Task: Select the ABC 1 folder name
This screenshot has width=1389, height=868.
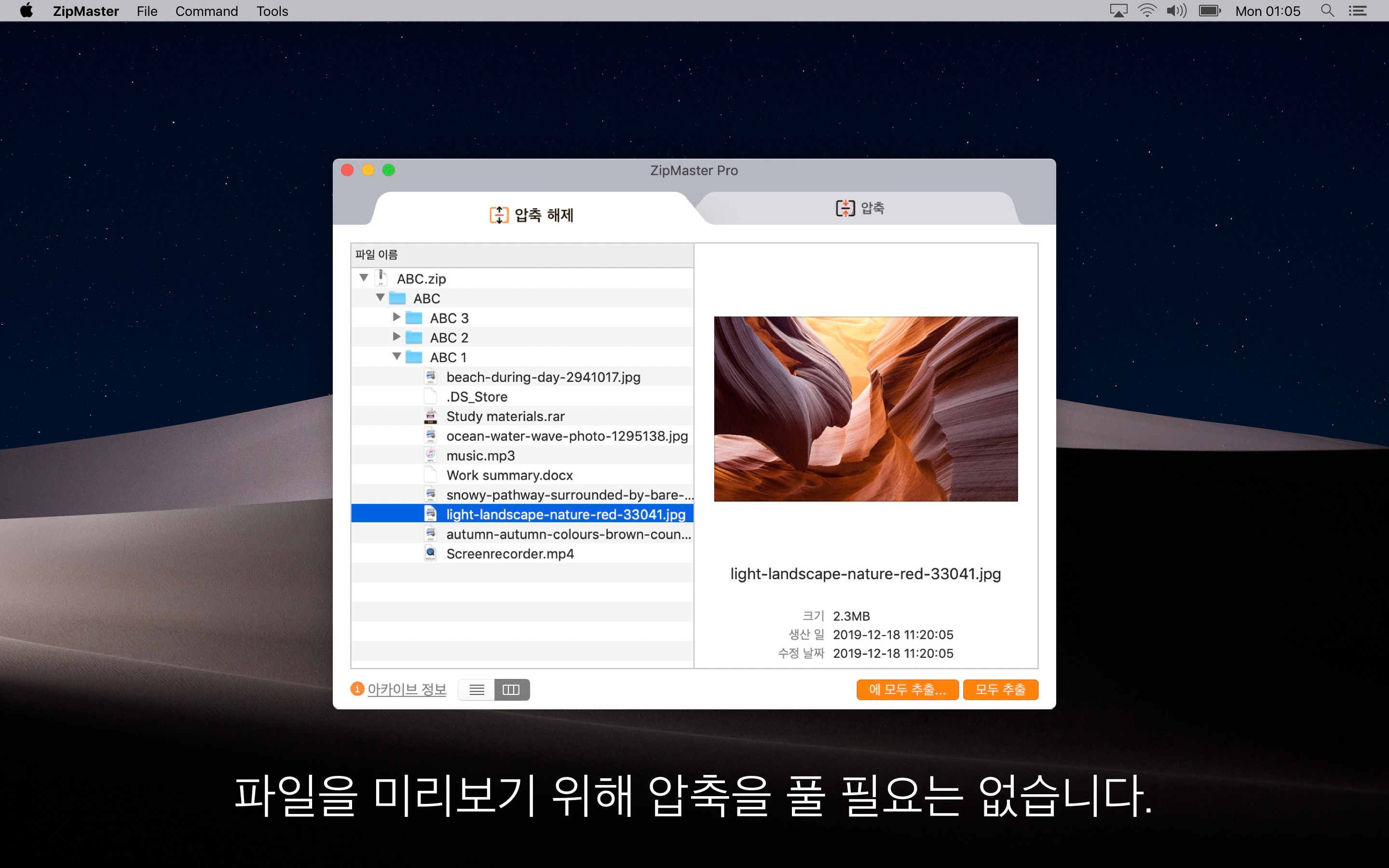Action: click(448, 357)
